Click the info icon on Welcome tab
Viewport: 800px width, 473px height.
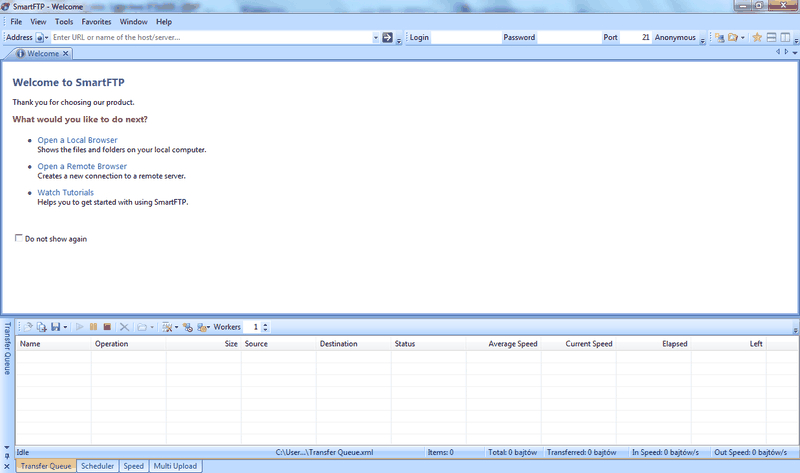click(x=20, y=54)
